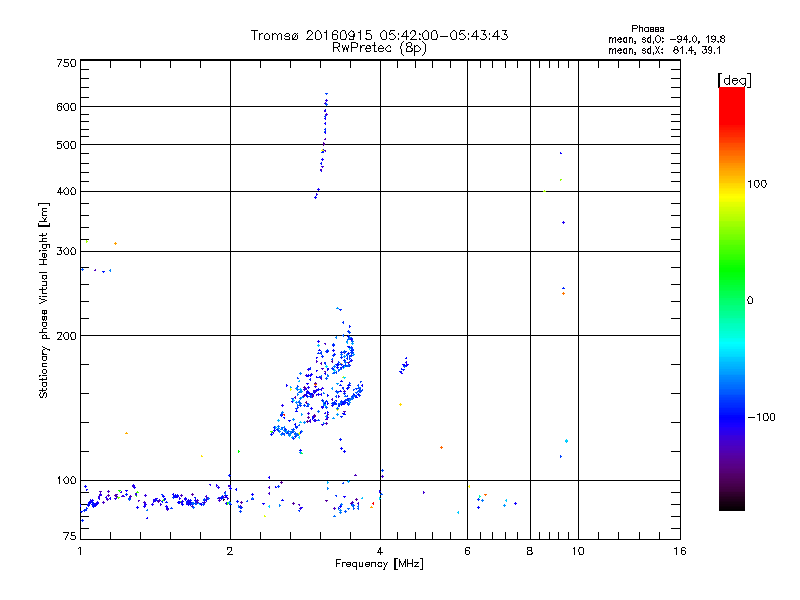
Task: Click x-axis tick label '6'
Action: (467, 551)
